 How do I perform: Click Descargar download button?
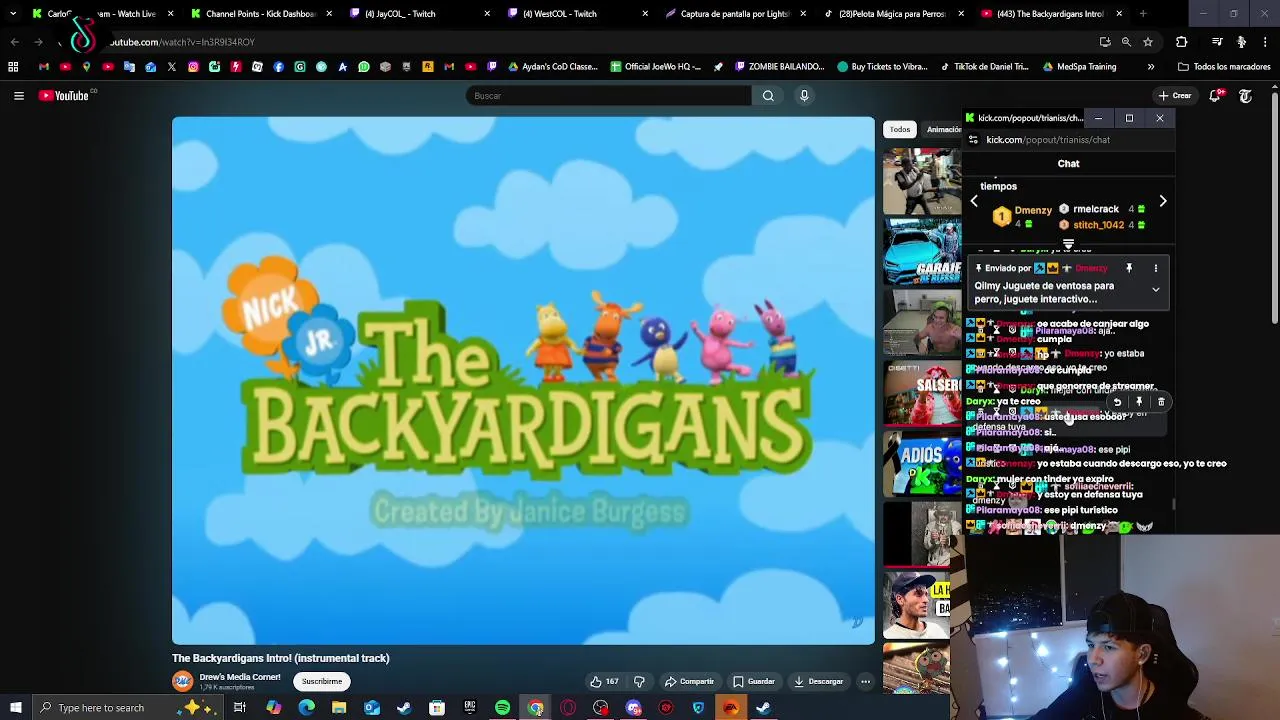[818, 682]
